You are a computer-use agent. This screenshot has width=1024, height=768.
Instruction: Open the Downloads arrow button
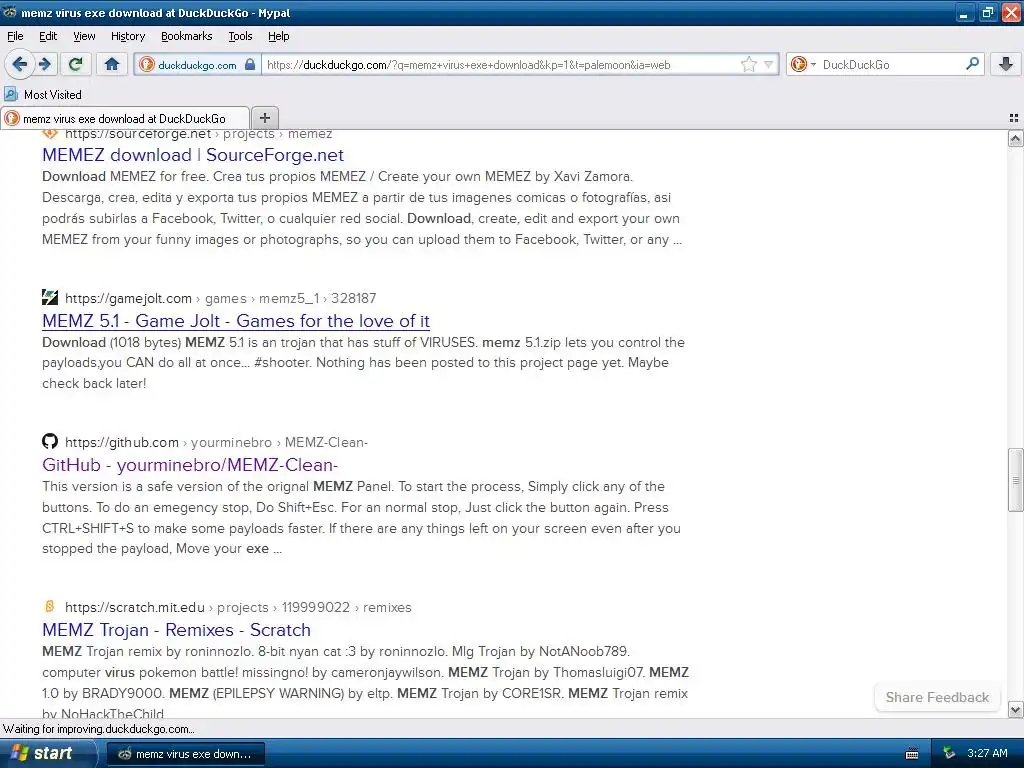click(x=1006, y=64)
